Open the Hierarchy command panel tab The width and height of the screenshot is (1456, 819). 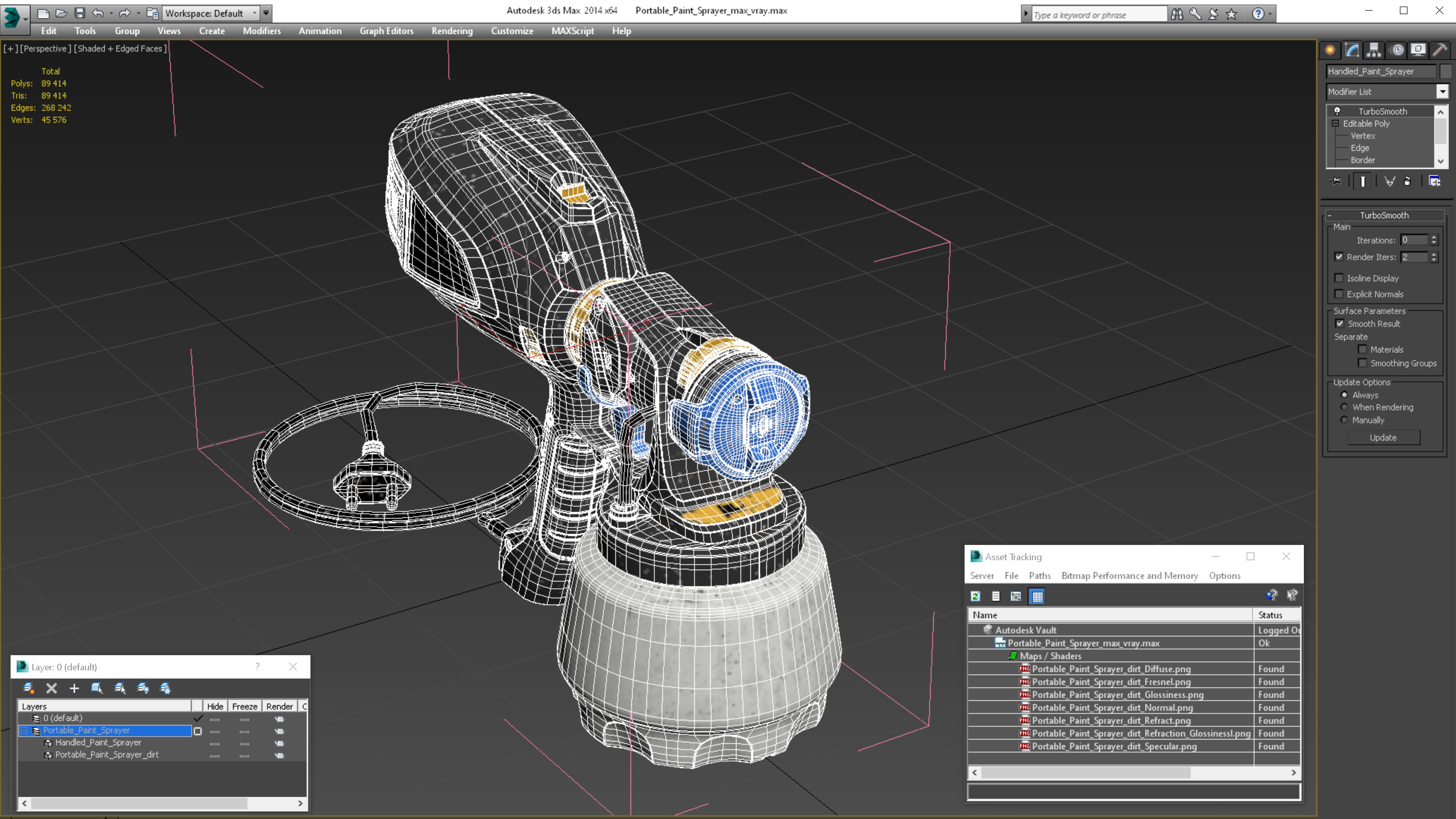[1374, 50]
